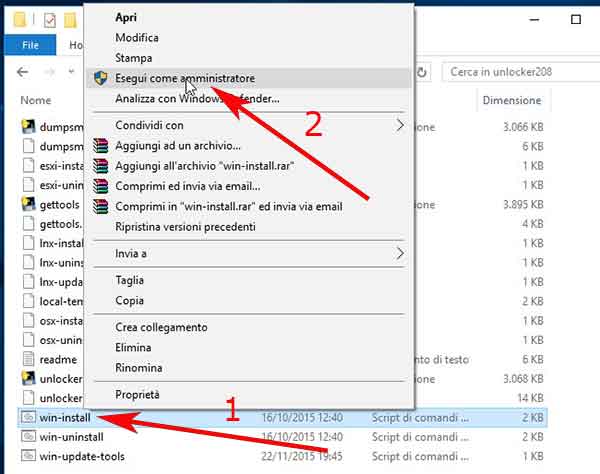Click the refresh button near address bar
600x474 pixels.
(x=421, y=72)
